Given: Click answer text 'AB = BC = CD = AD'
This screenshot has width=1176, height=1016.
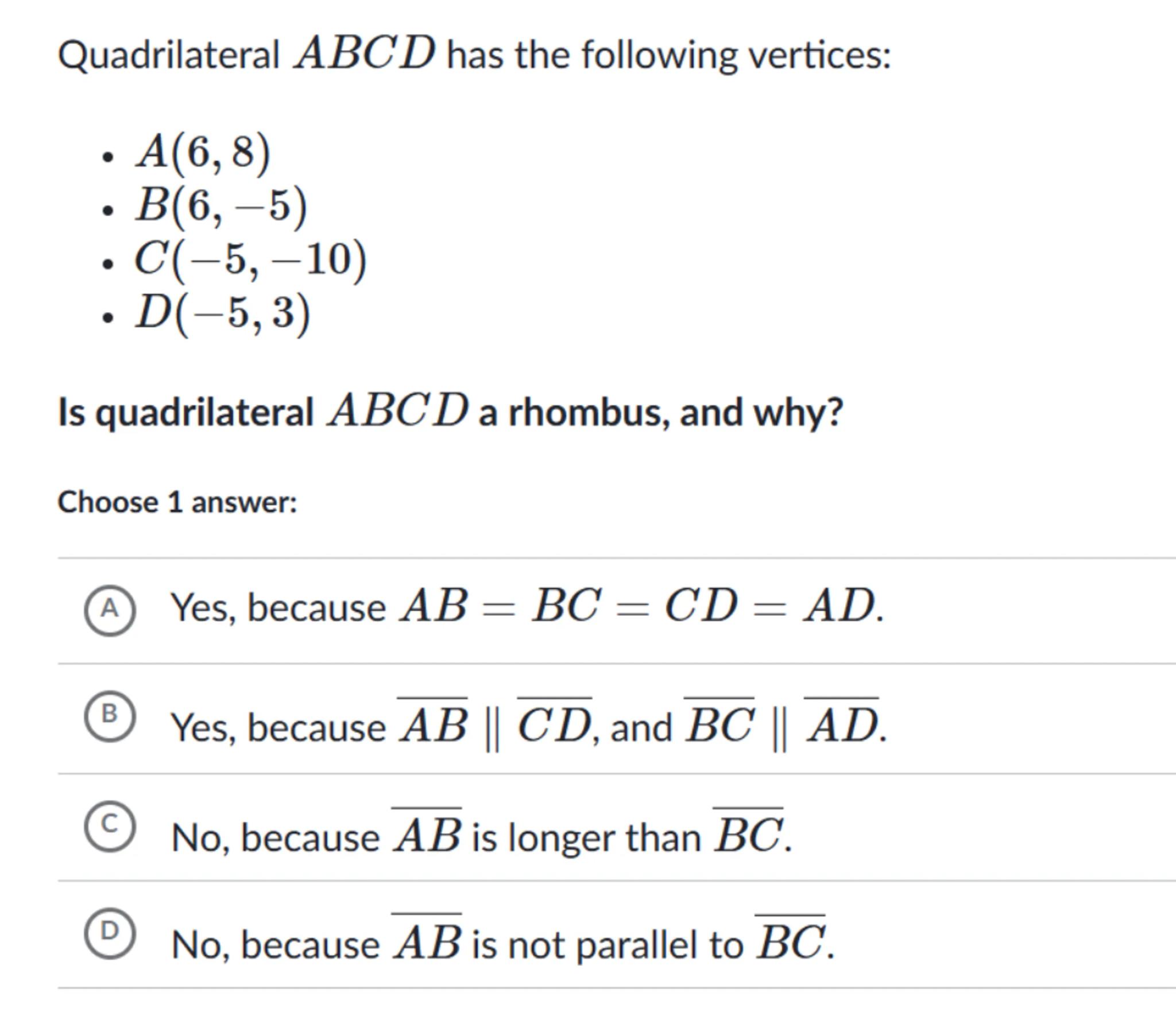Looking at the screenshot, I should [x=641, y=606].
